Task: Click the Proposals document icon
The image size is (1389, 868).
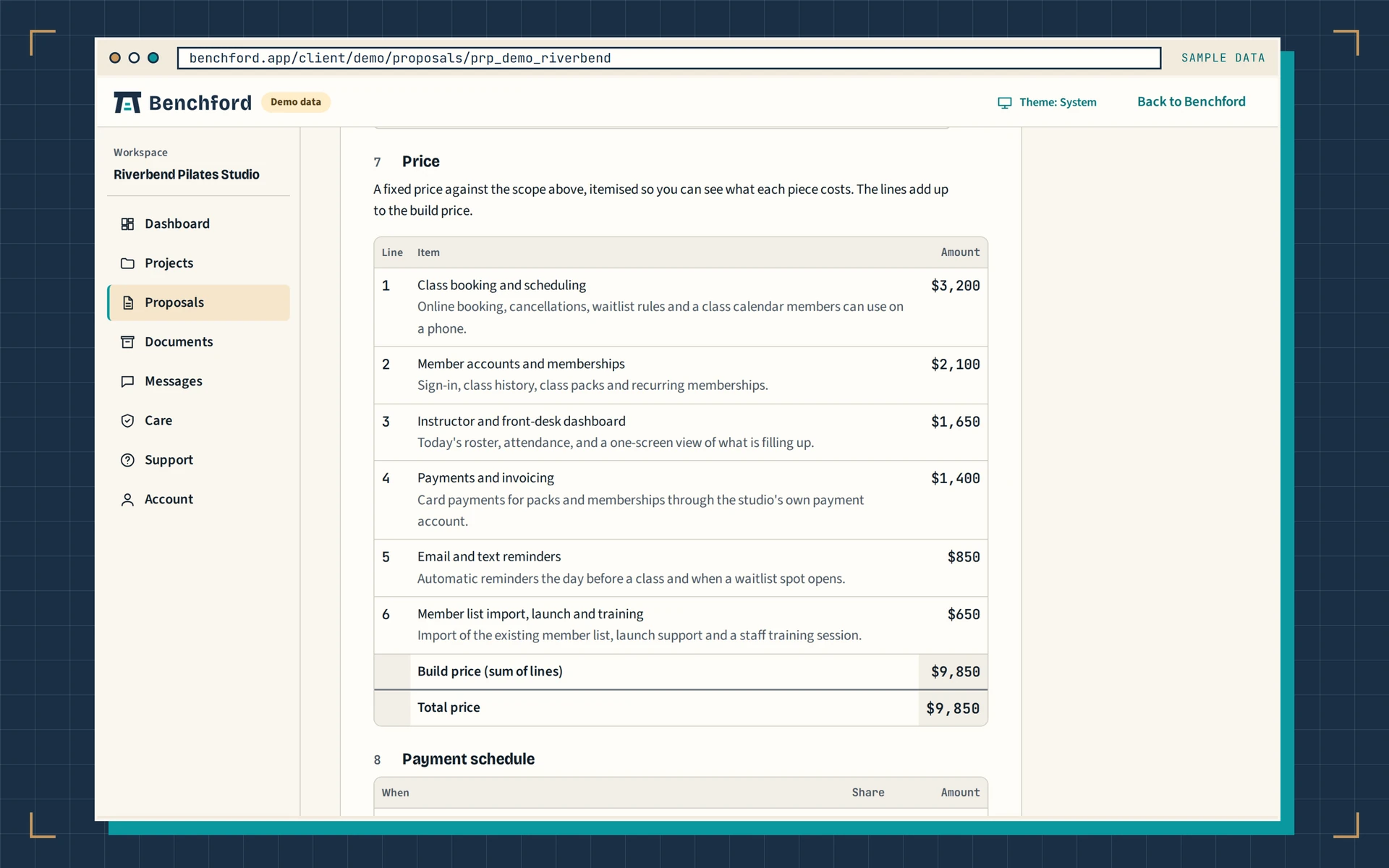Action: pyautogui.click(x=127, y=302)
